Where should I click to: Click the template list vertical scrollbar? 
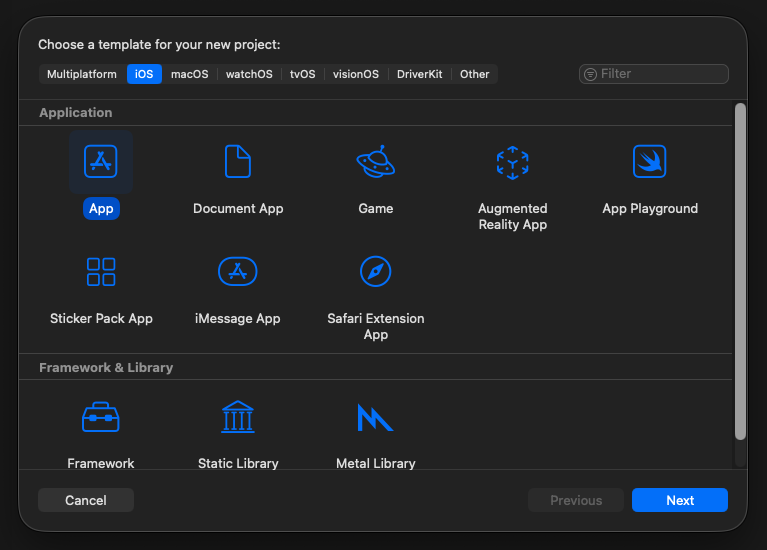click(740, 270)
